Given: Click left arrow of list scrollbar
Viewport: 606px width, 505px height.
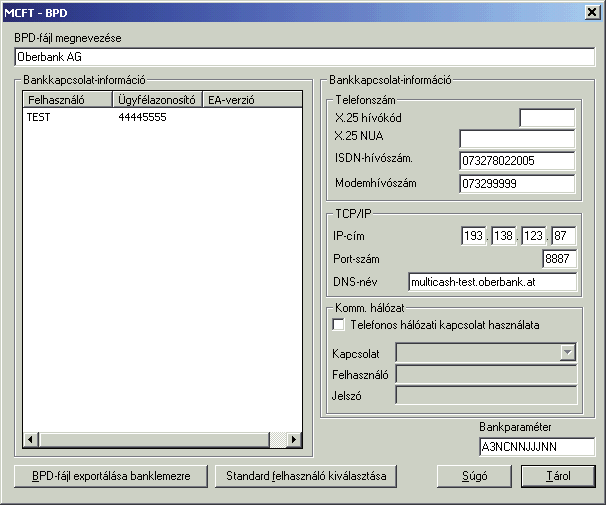Looking at the screenshot, I should [x=31, y=440].
